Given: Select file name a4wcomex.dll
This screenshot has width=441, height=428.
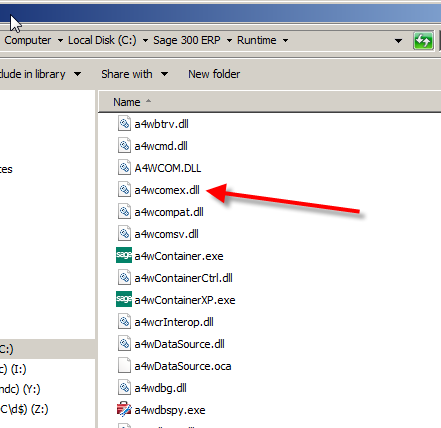Looking at the screenshot, I should 167,190.
